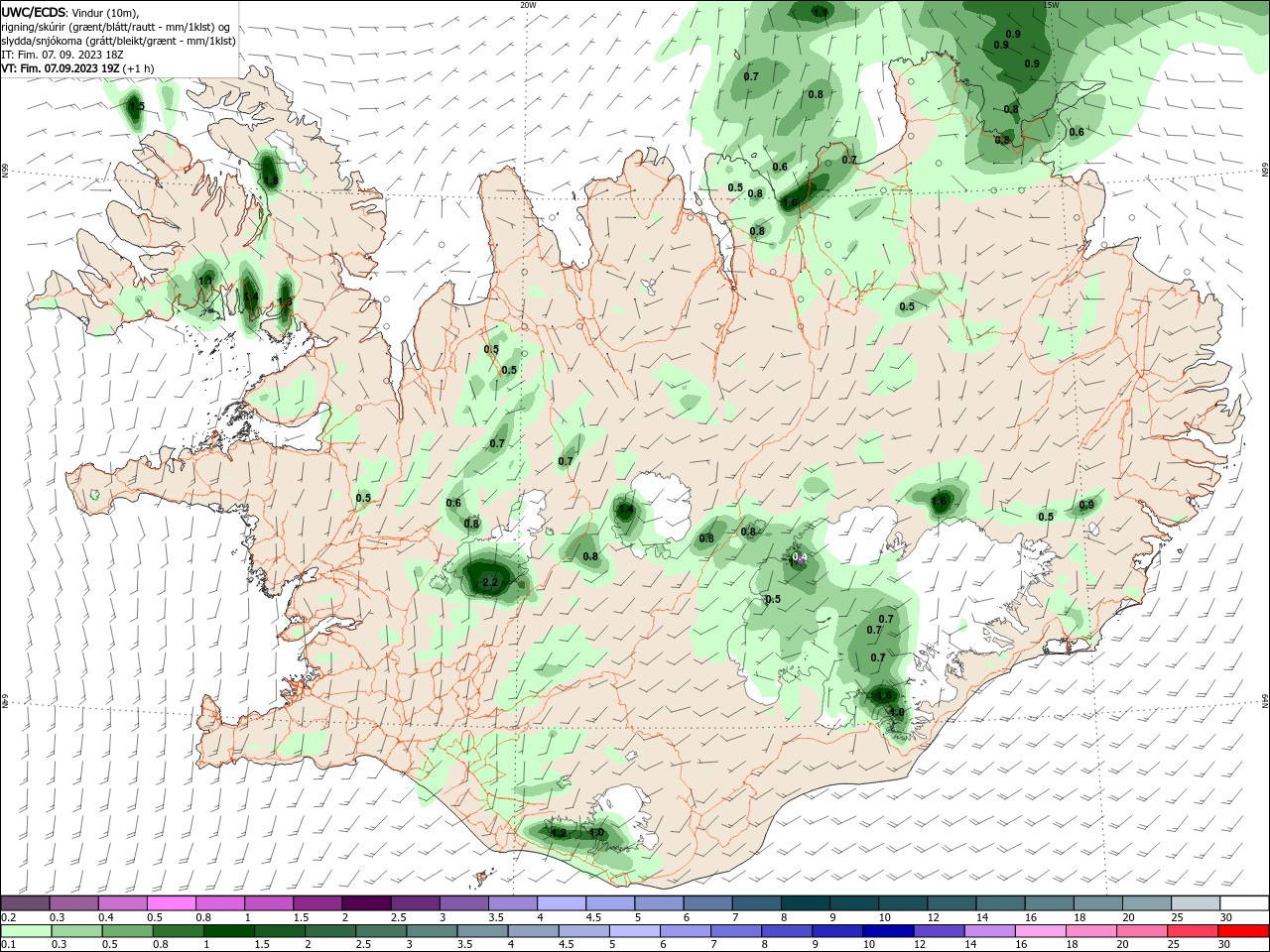Click the 20W longitude label
The height and width of the screenshot is (952, 1270).
[x=528, y=5]
